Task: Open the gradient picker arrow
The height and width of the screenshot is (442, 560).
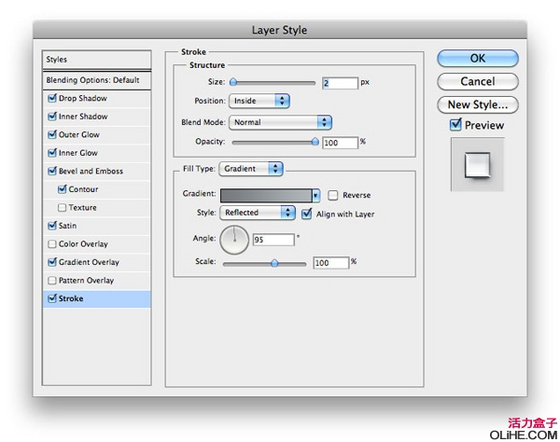Action: coord(316,195)
